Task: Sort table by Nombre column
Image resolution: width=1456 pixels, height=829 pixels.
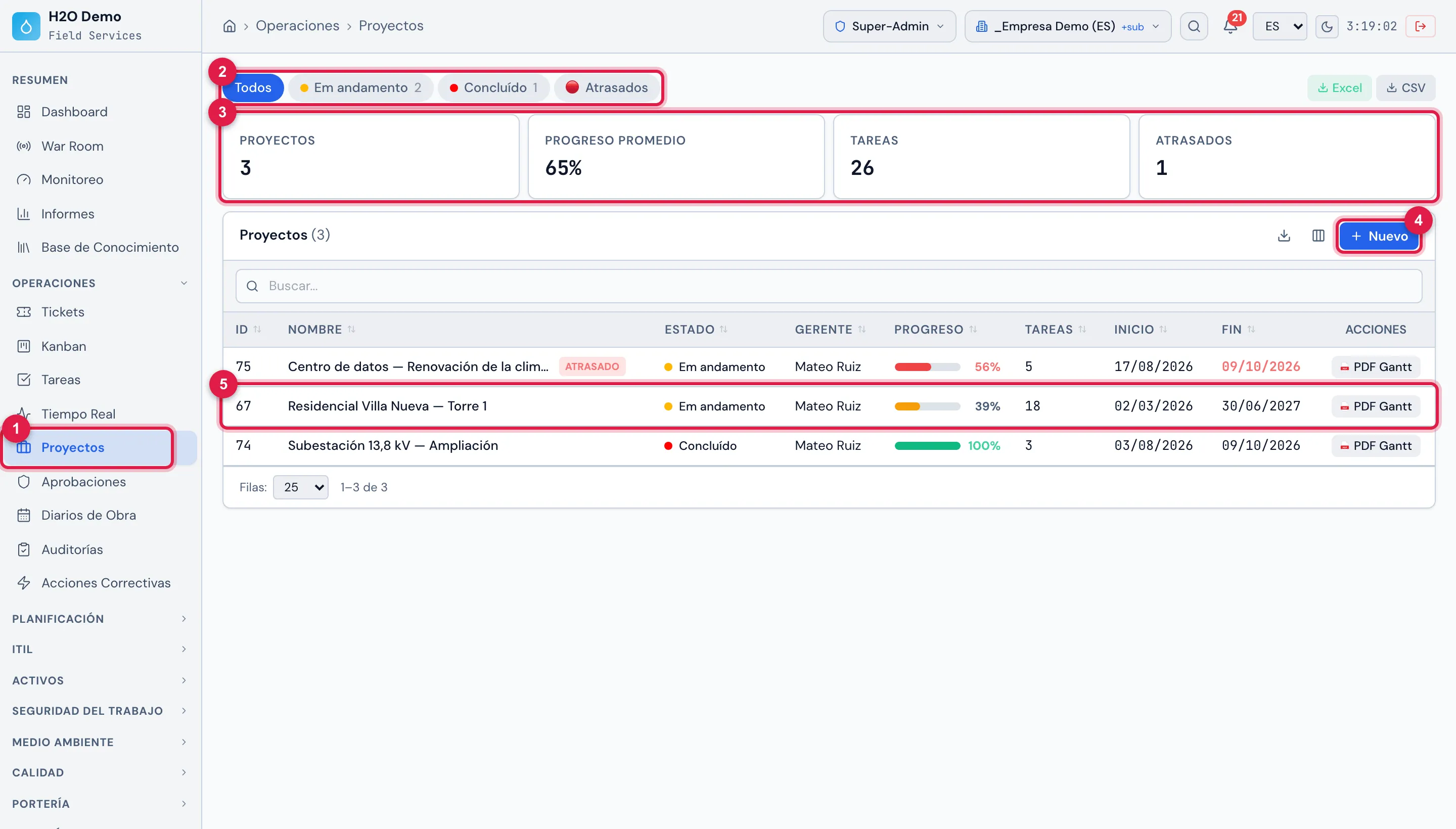Action: [x=322, y=330]
